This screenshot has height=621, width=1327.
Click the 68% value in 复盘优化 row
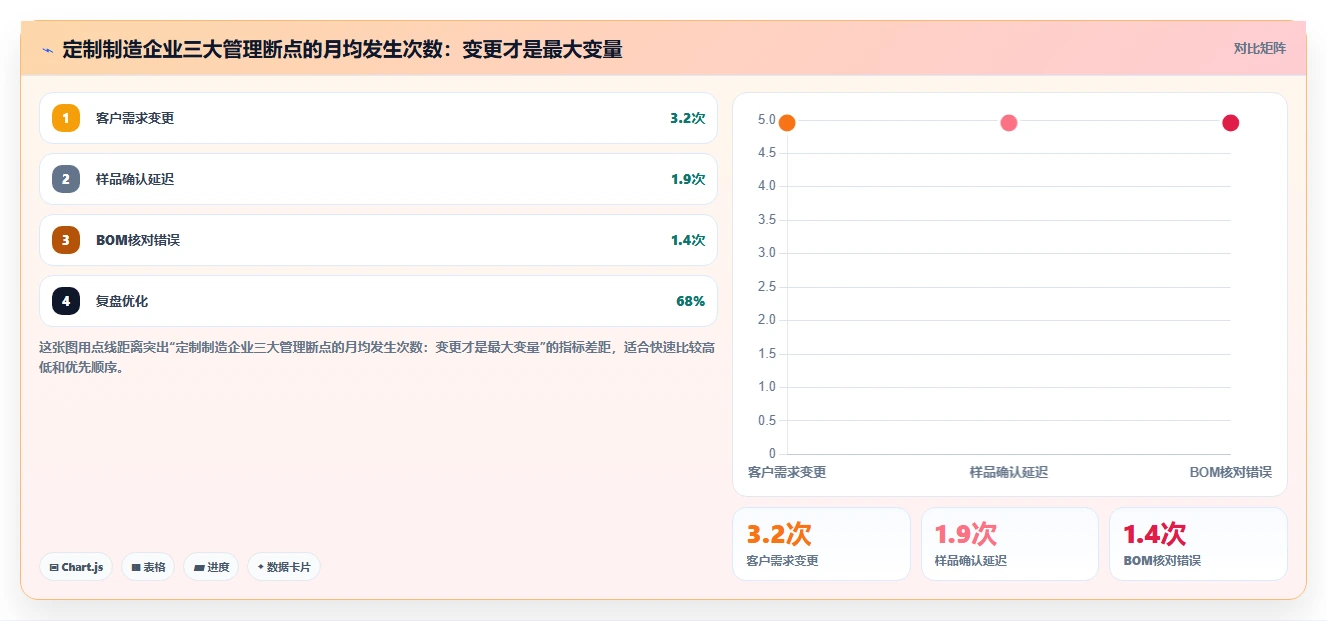click(x=690, y=301)
